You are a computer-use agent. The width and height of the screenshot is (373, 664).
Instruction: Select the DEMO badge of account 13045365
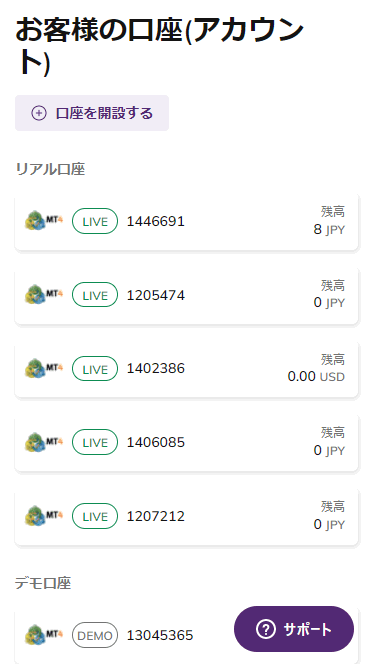pos(95,635)
